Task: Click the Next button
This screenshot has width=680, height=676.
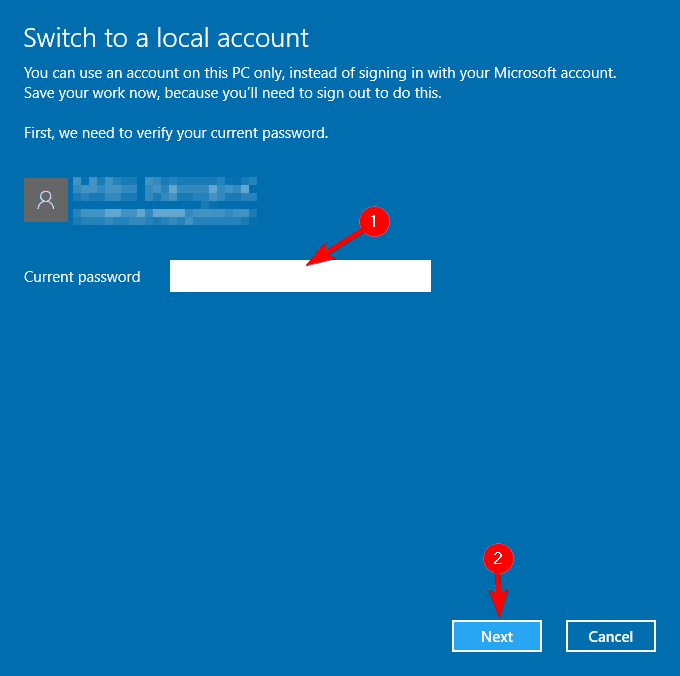Action: 497,636
